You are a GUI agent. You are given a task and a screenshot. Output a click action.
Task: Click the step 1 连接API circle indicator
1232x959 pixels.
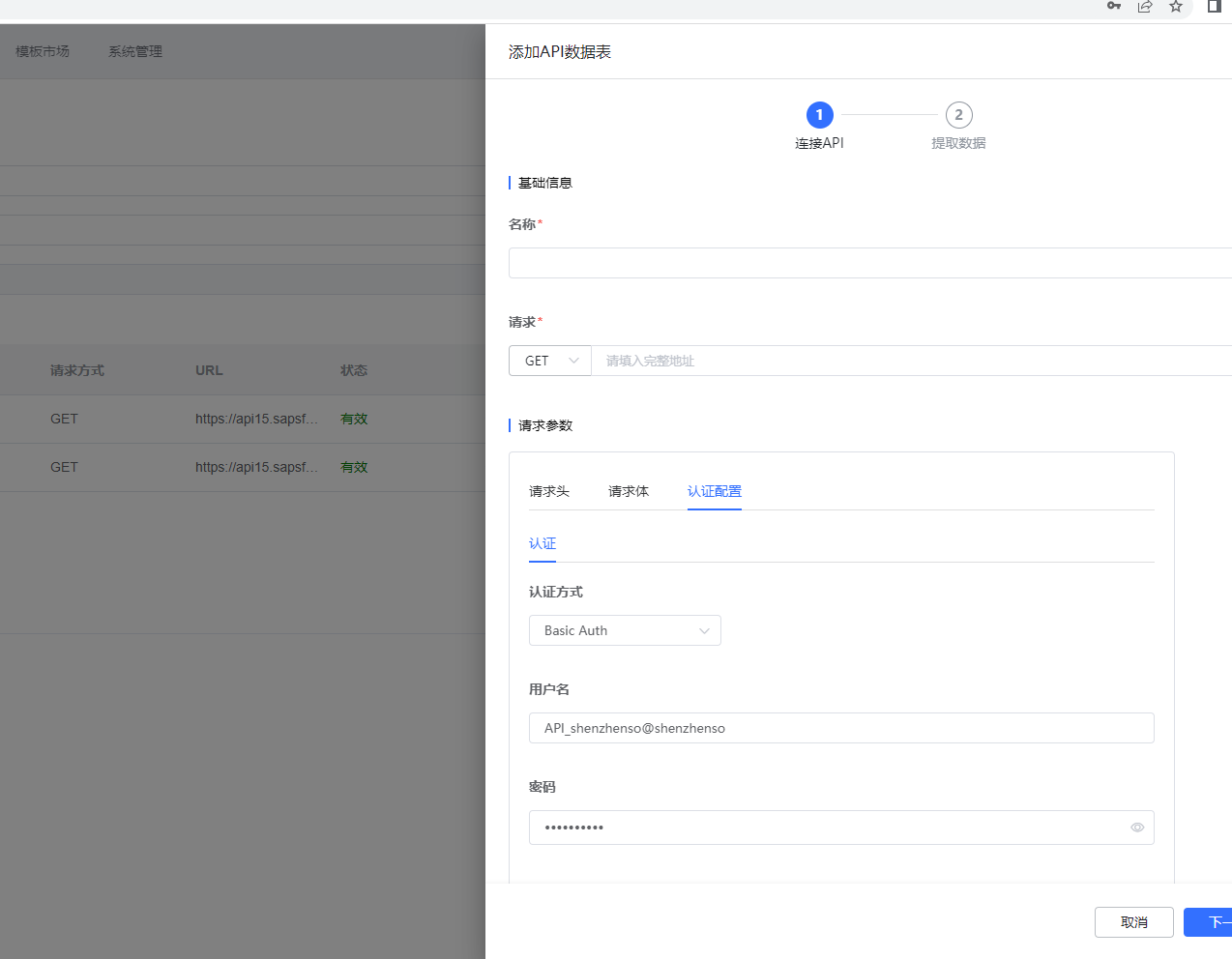tap(819, 115)
